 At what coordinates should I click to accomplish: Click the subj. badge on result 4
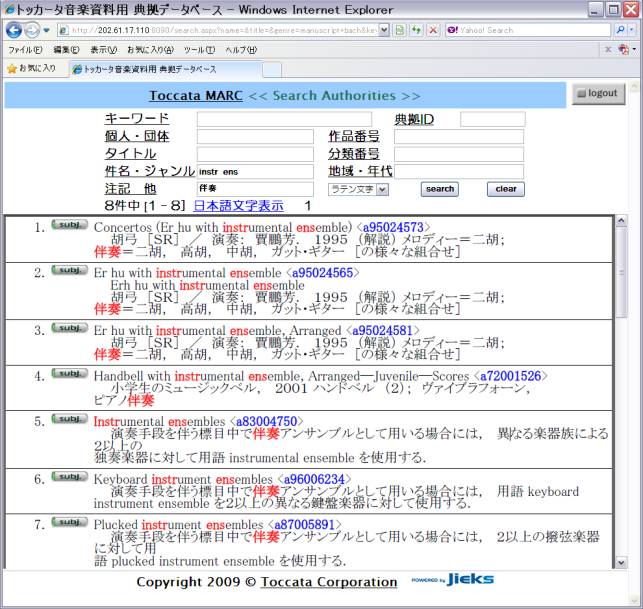click(69, 374)
